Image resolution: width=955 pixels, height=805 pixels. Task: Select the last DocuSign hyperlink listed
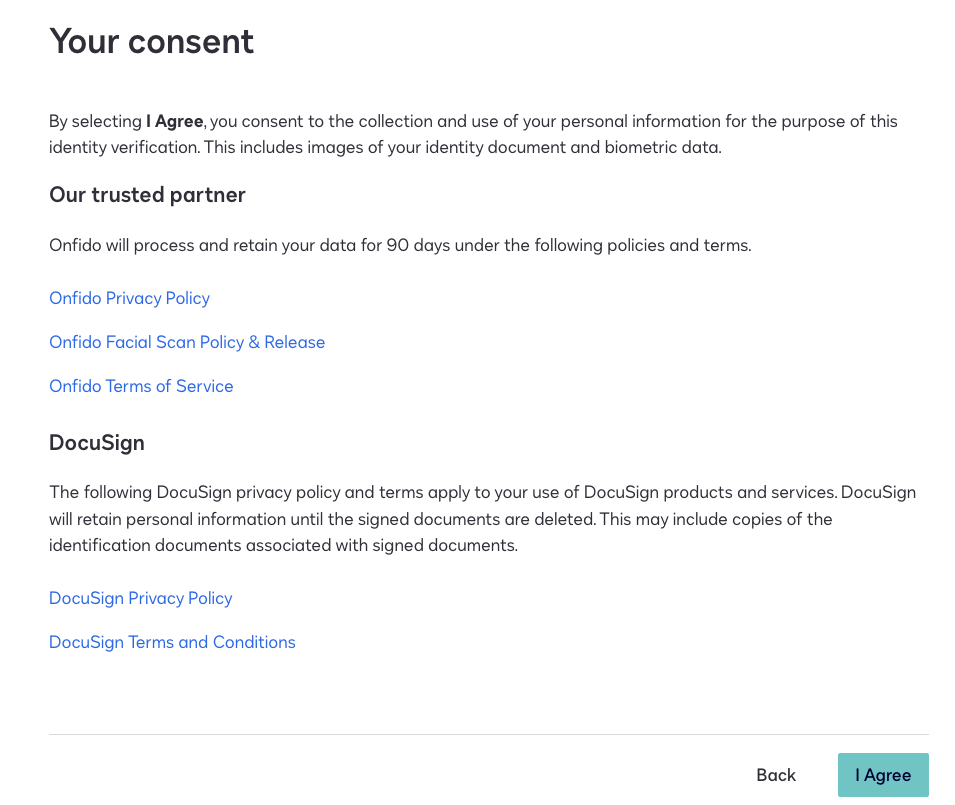coord(172,642)
